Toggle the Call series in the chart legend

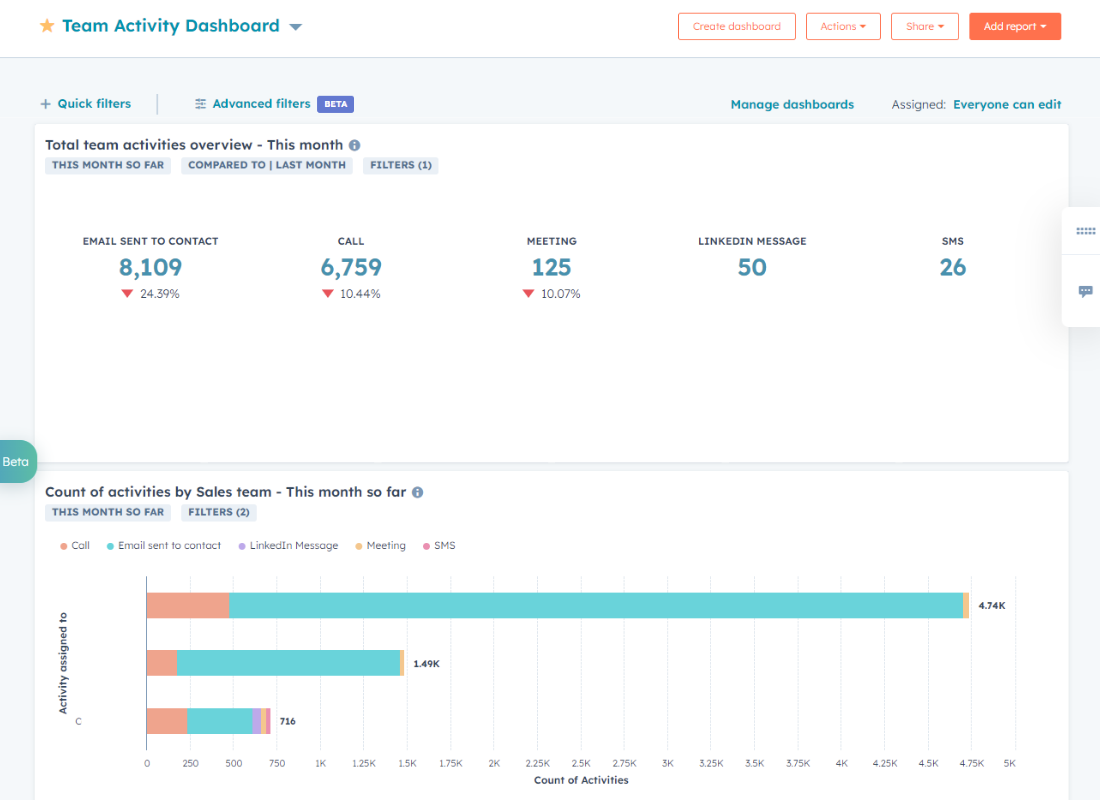[74, 545]
